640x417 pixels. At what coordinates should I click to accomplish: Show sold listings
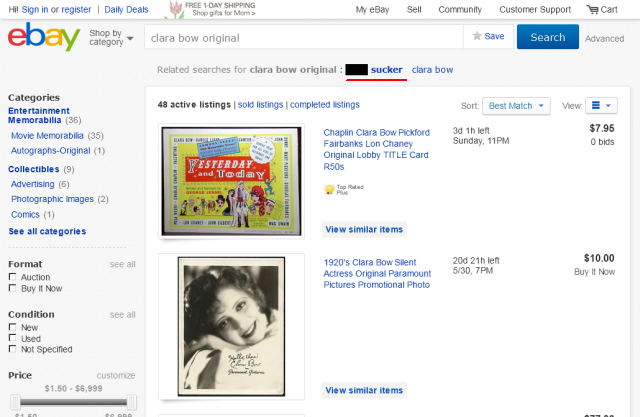click(x=258, y=104)
